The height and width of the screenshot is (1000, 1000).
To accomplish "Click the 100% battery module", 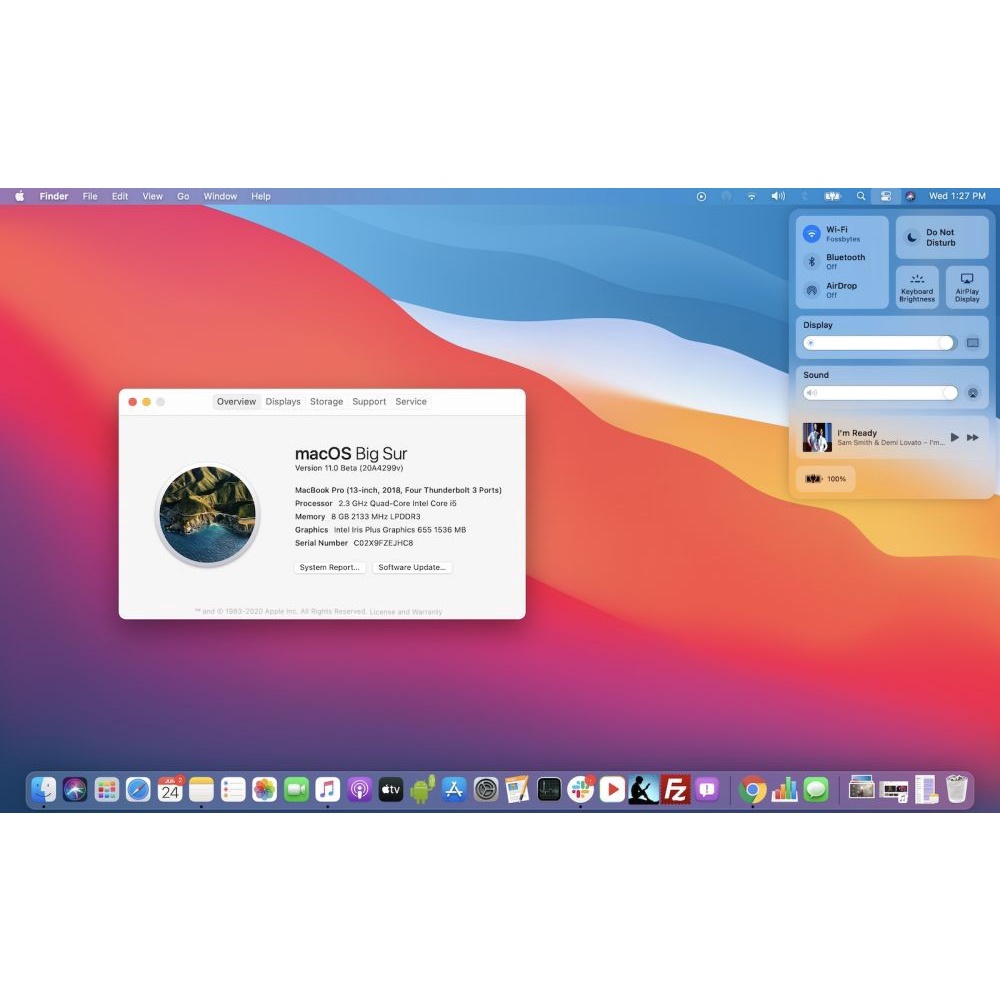I will pyautogui.click(x=825, y=478).
